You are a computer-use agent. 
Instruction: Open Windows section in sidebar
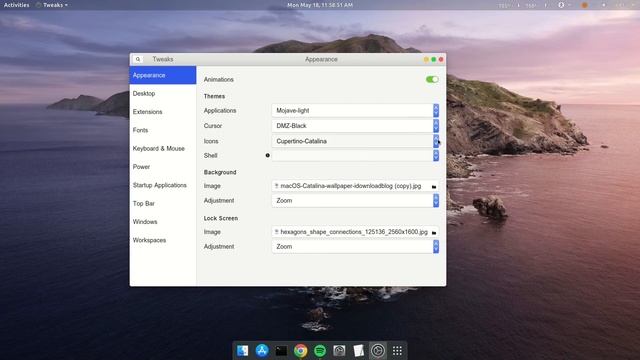[x=163, y=222]
